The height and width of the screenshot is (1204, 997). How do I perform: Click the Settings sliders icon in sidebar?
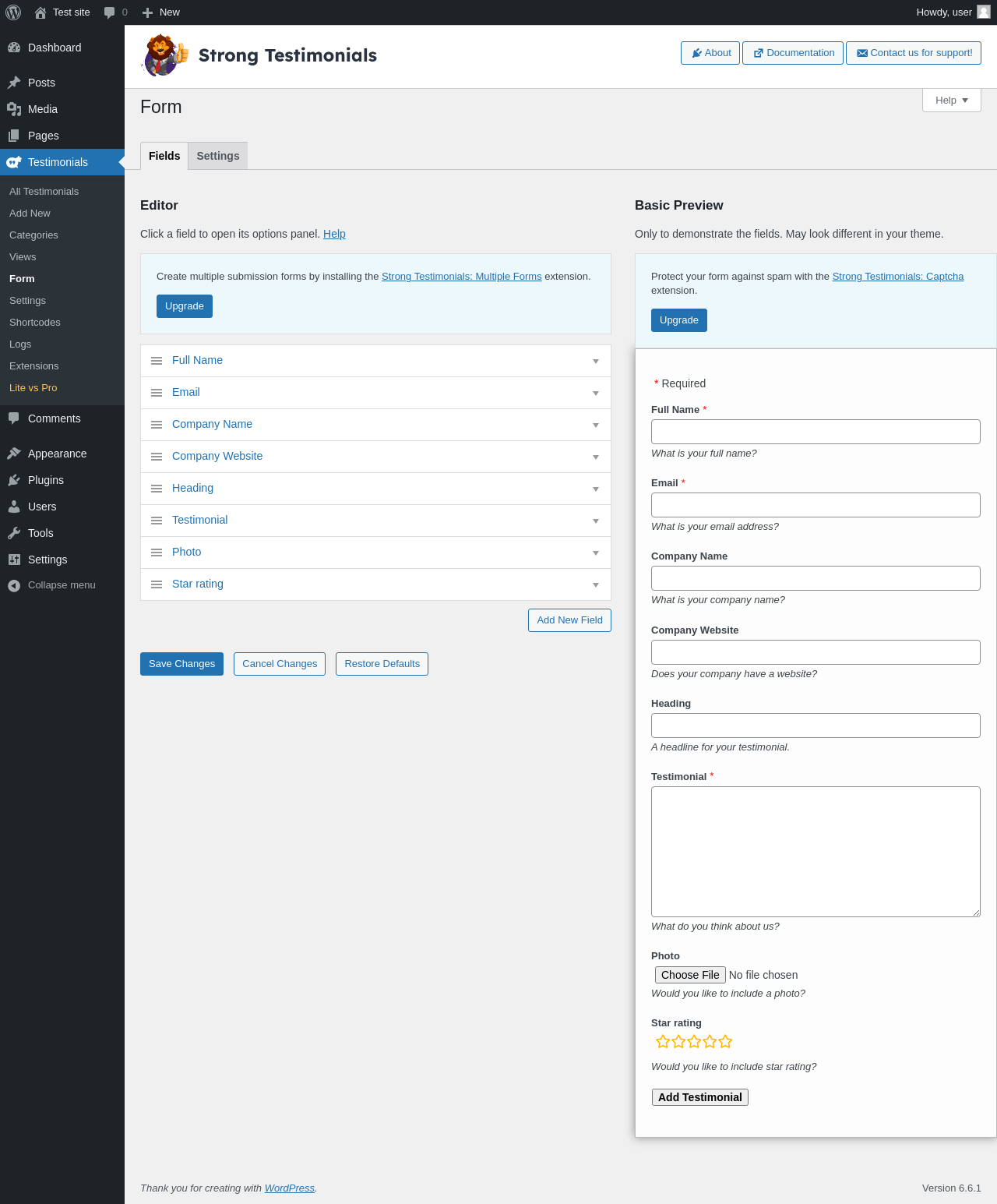pos(14,560)
